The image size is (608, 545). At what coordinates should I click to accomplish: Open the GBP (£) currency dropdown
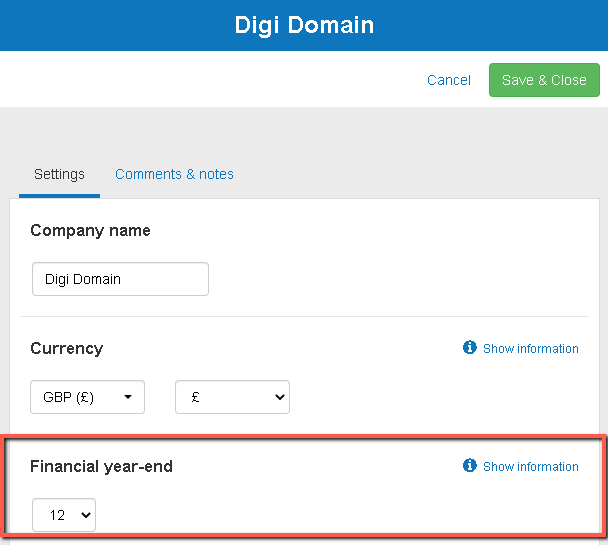click(87, 397)
